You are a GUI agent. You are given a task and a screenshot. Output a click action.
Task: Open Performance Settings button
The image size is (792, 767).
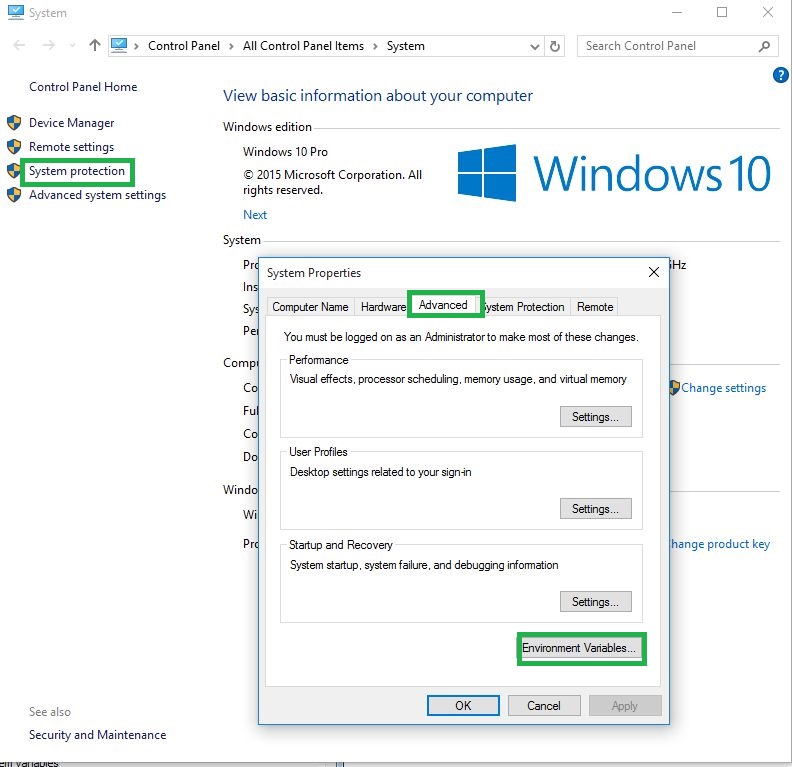pos(596,417)
